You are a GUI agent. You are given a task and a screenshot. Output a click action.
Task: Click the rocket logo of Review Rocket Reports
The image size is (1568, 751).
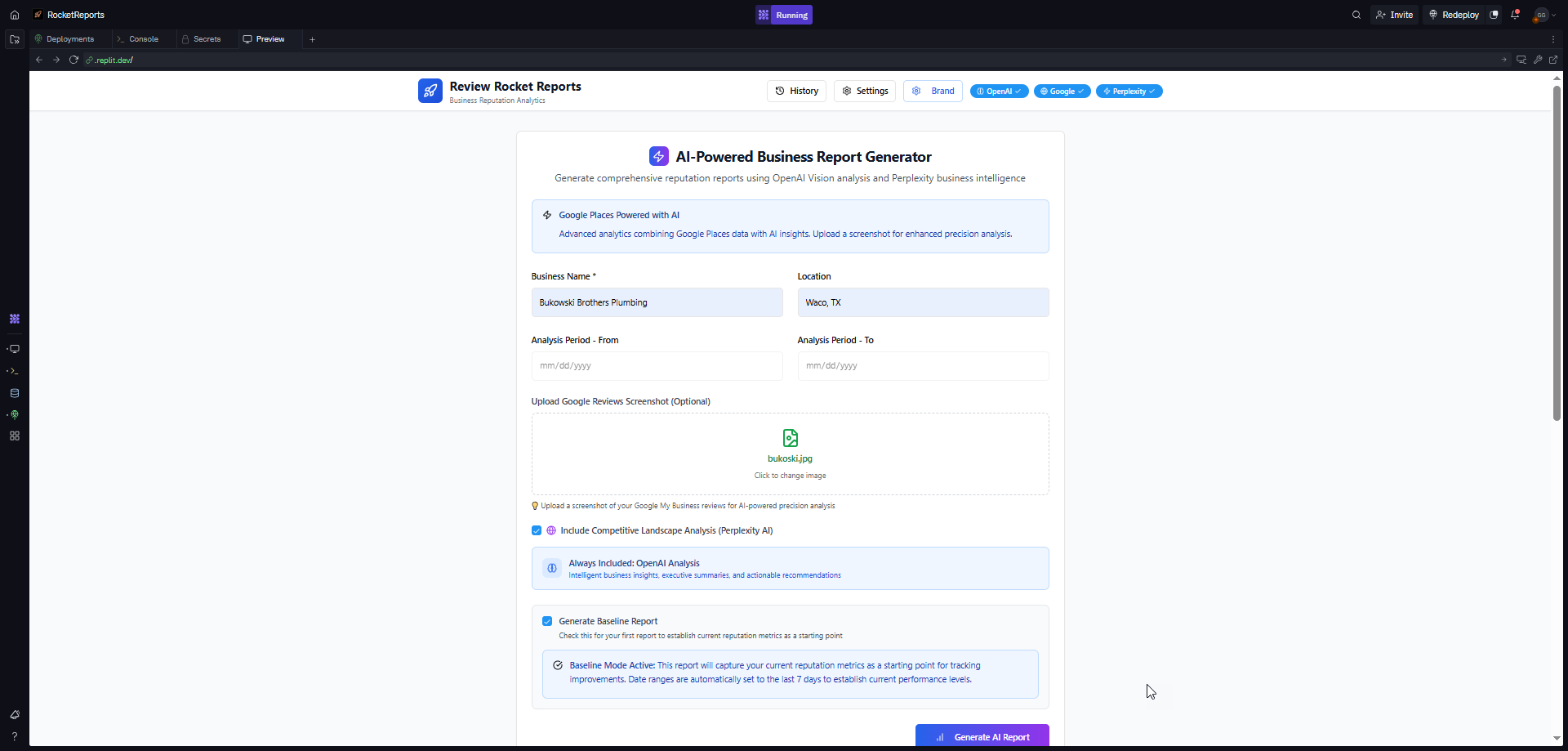click(430, 91)
